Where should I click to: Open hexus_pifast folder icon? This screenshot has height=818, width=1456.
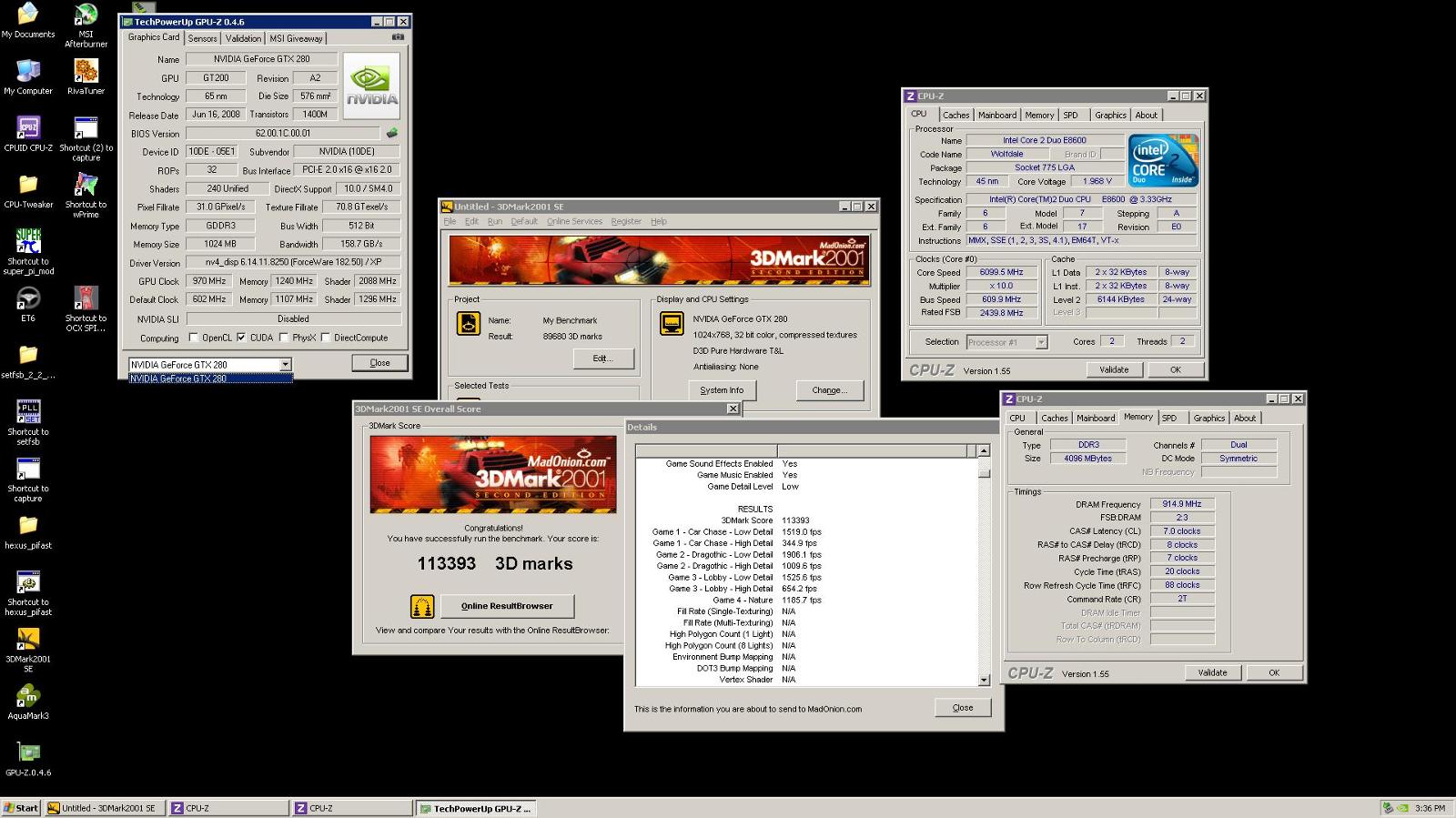click(28, 532)
